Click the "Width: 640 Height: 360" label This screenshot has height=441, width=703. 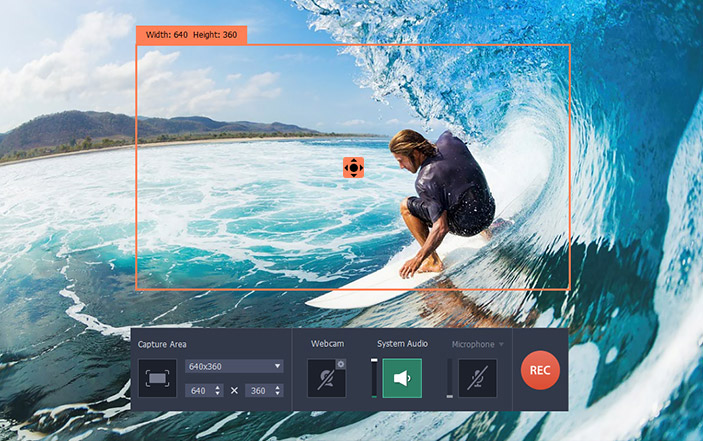[191, 35]
